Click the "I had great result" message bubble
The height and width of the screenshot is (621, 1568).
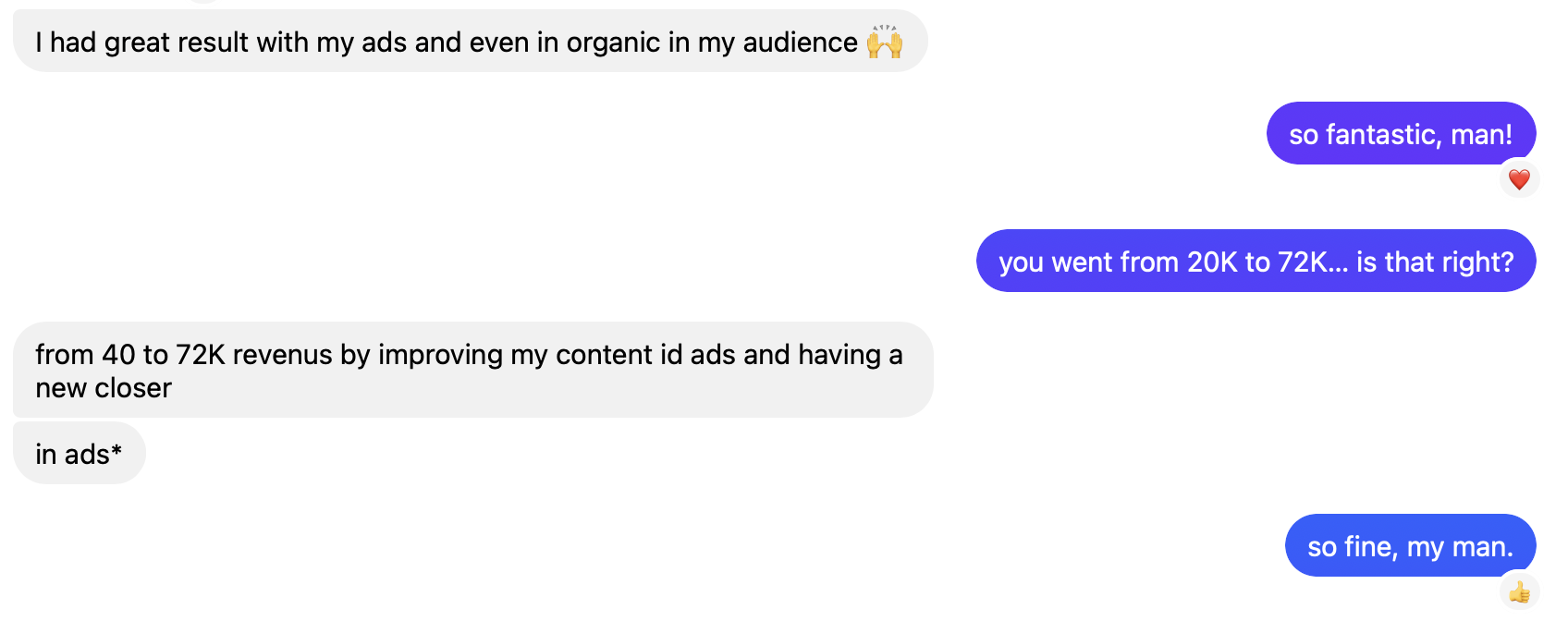469,43
